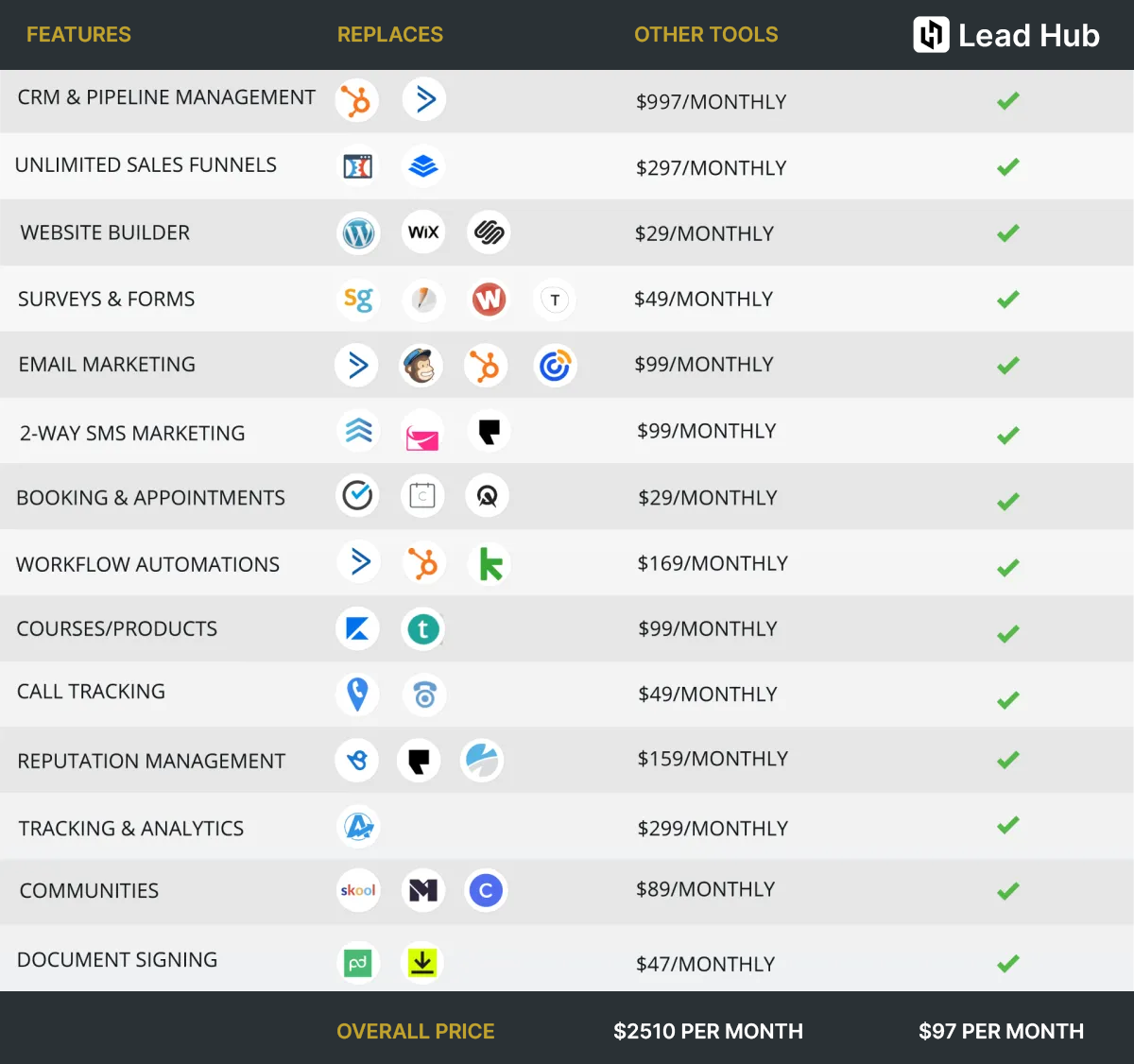Click the Constant Contact circular blue icon
Image resolution: width=1134 pixels, height=1064 pixels.
pyautogui.click(x=555, y=366)
